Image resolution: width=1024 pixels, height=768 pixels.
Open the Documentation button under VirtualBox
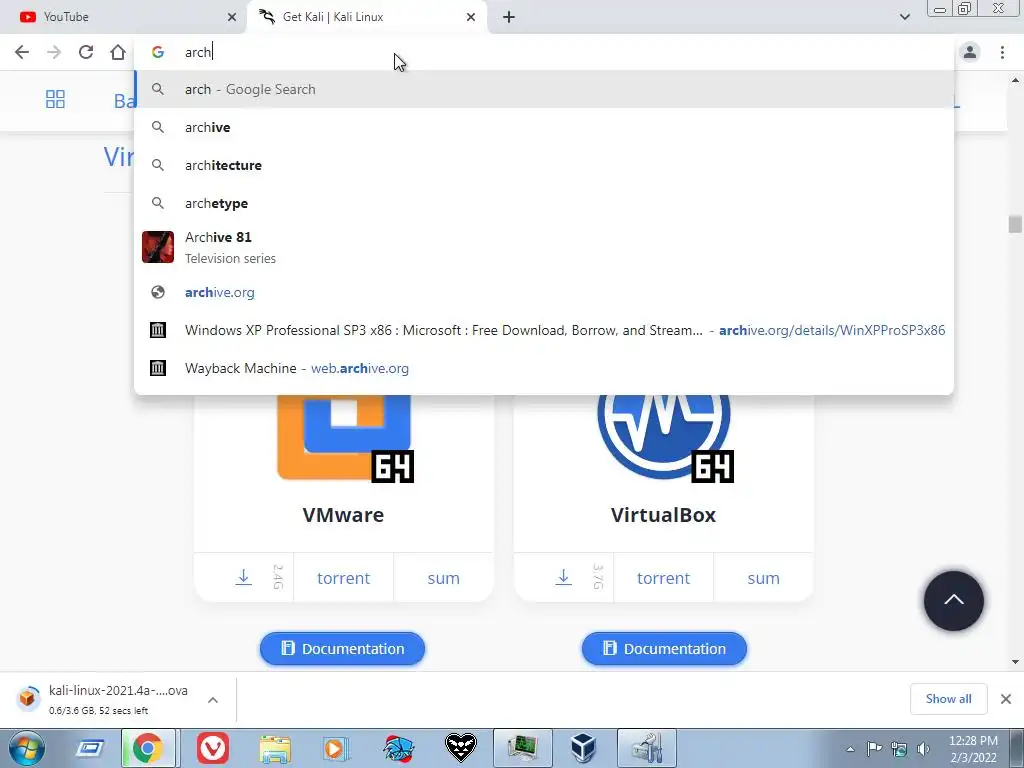point(664,648)
